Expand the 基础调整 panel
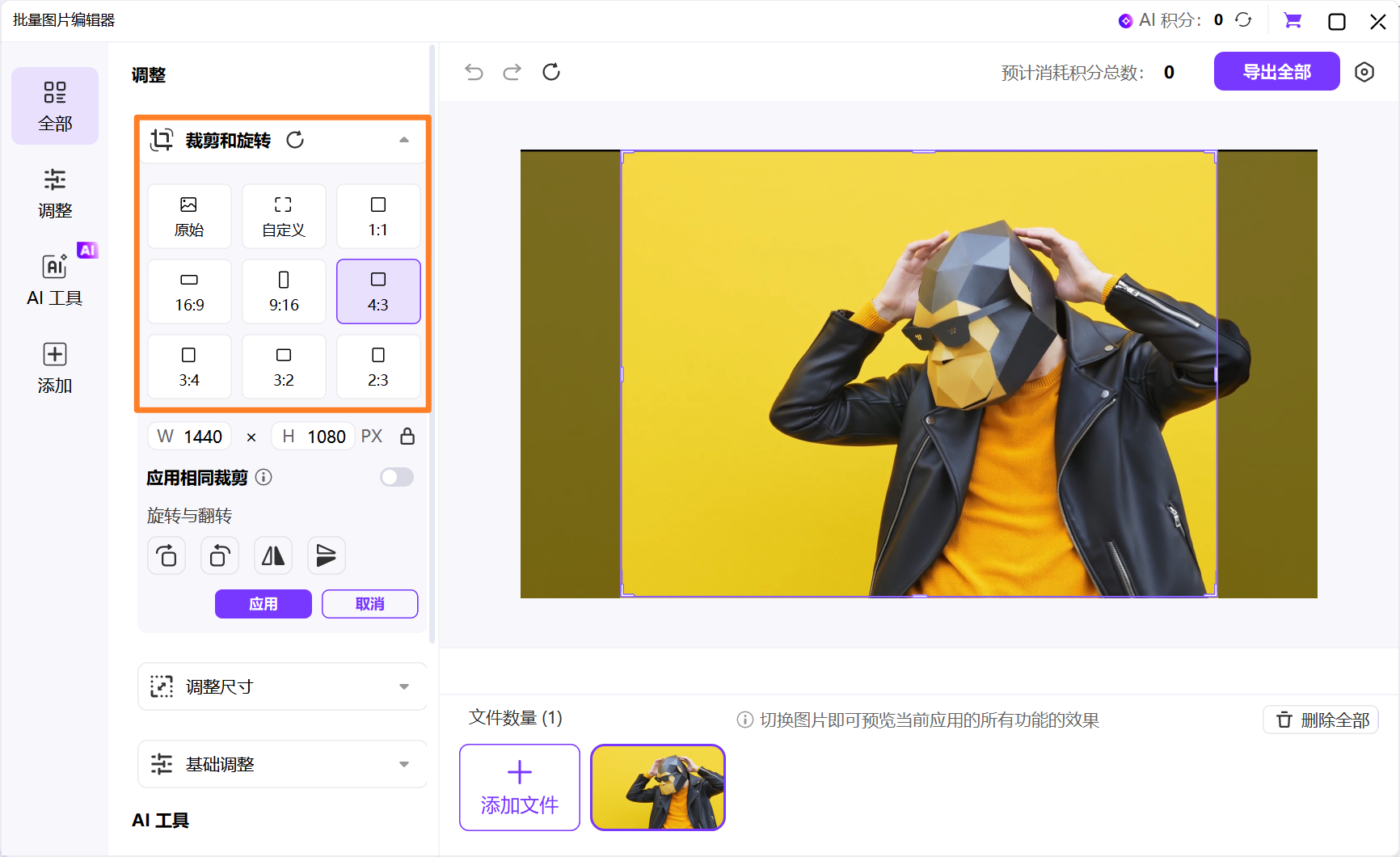This screenshot has width=1400, height=857. click(x=404, y=765)
